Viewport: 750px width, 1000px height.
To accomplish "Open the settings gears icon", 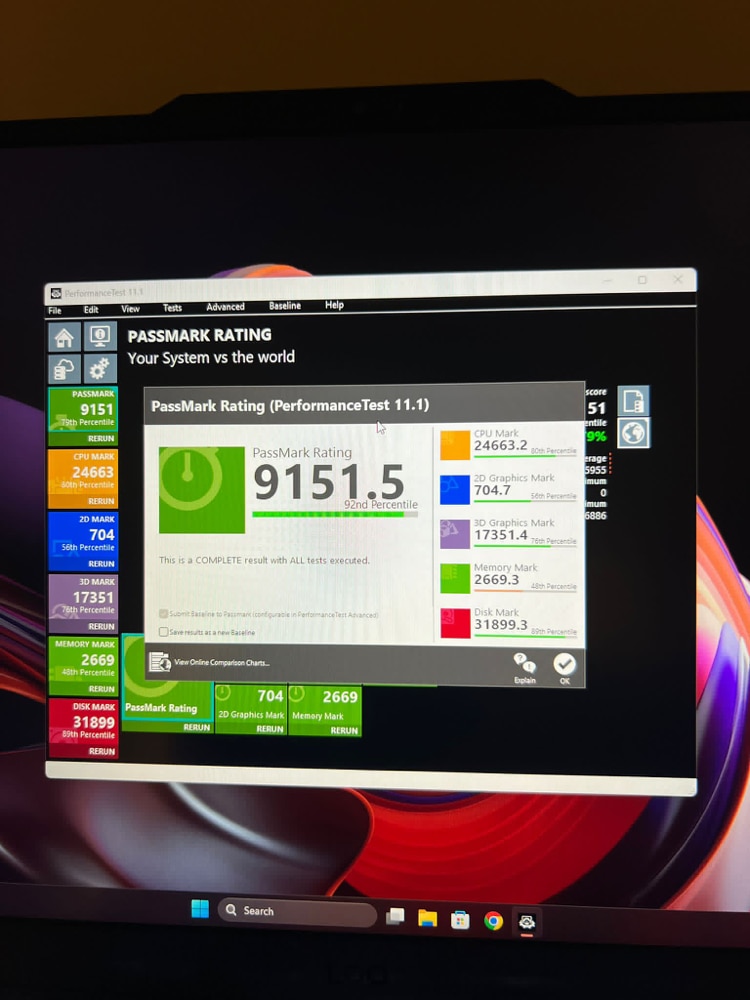I will [x=100, y=369].
